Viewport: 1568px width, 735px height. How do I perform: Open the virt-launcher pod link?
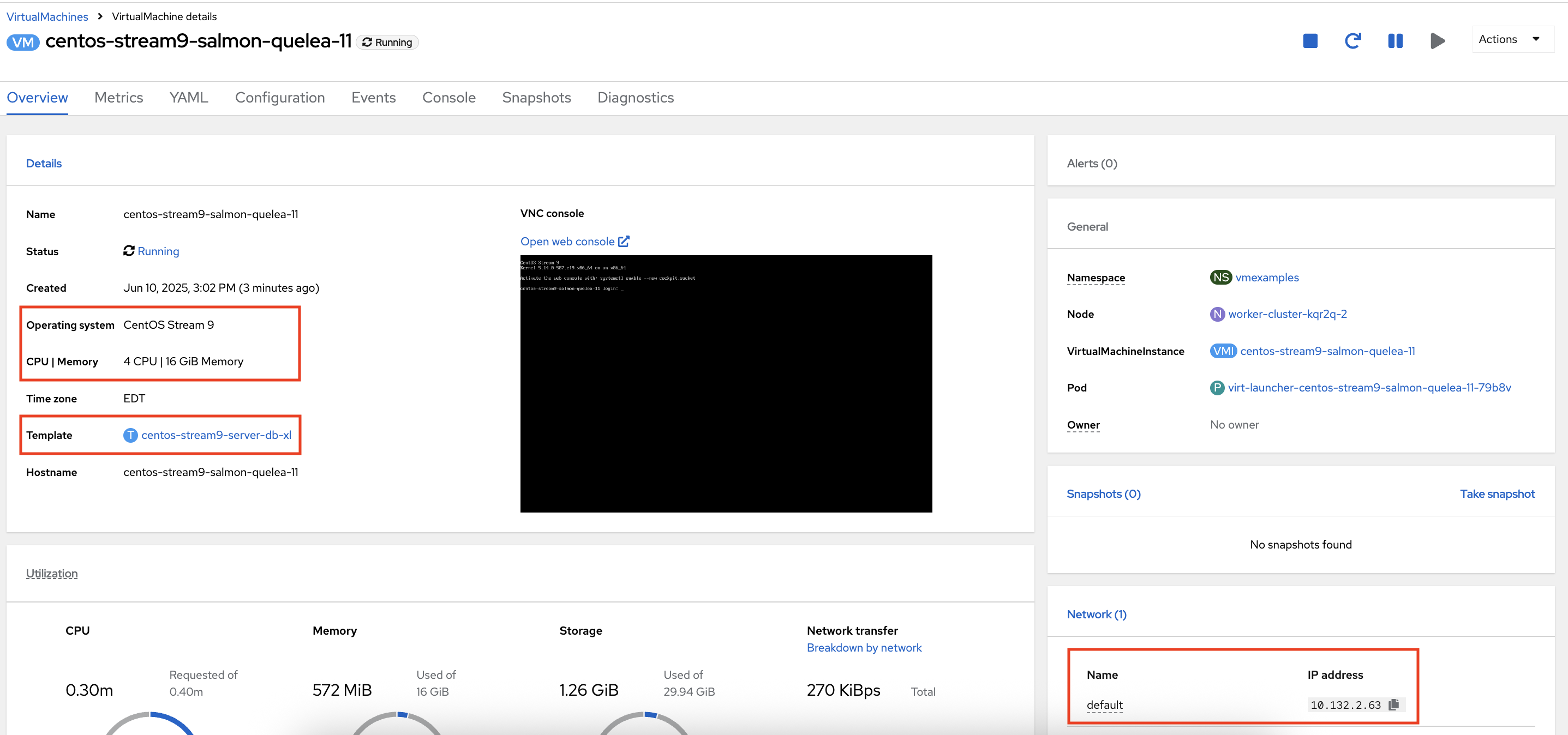pos(1369,388)
